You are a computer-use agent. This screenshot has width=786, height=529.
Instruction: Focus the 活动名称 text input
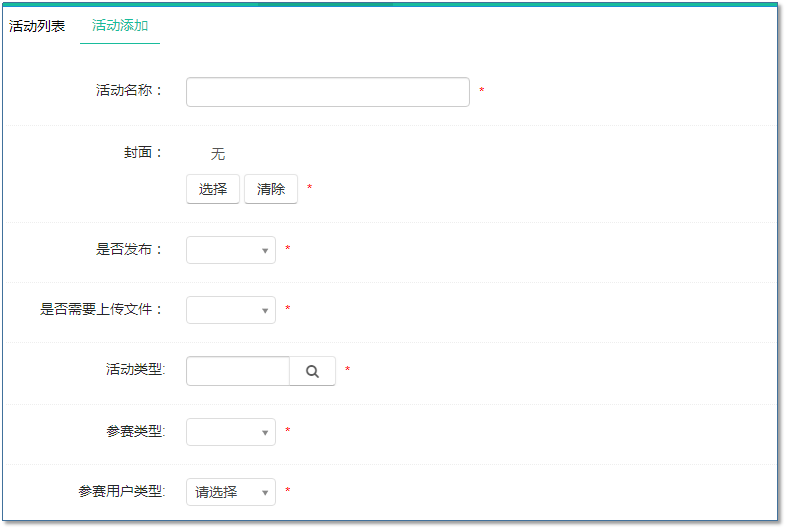coord(327,92)
